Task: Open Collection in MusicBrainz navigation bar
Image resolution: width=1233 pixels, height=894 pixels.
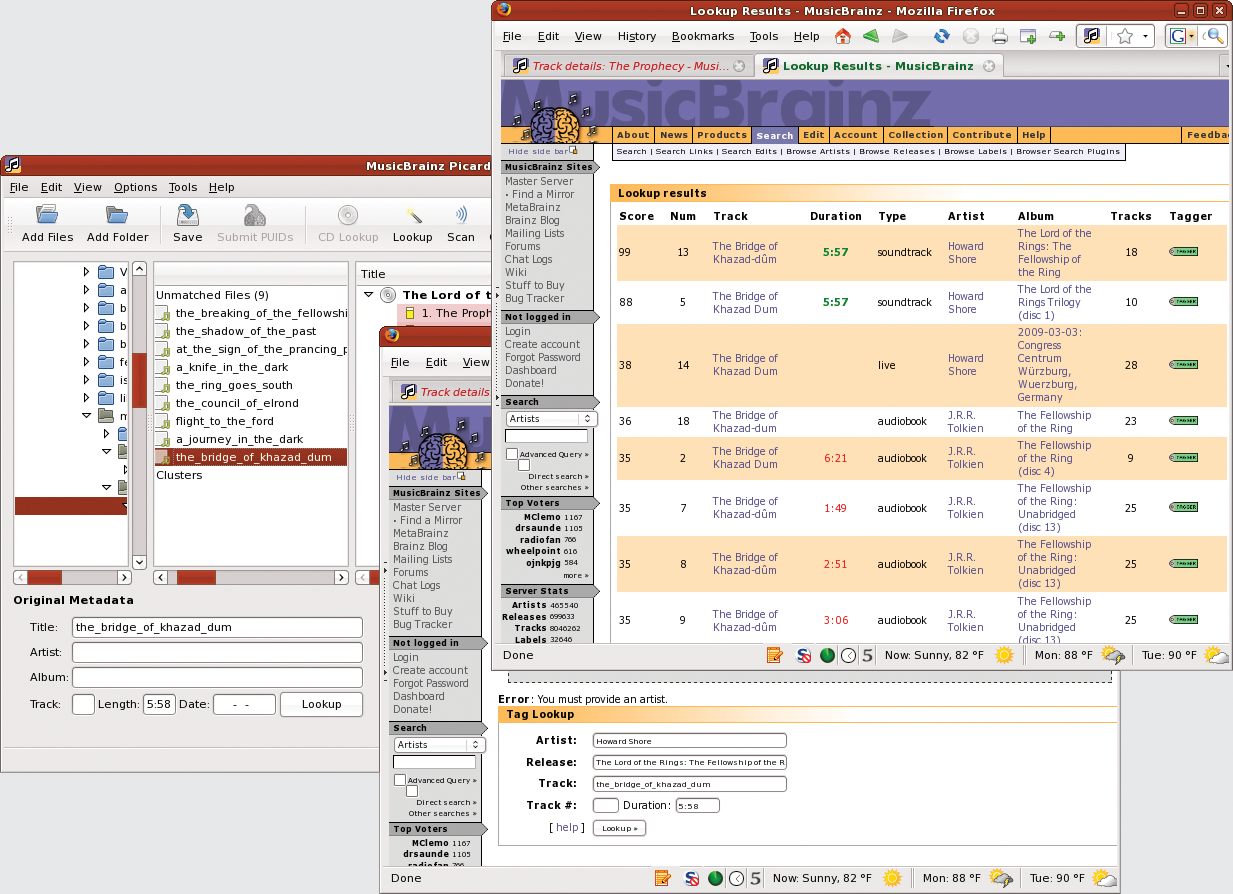Action: point(916,135)
